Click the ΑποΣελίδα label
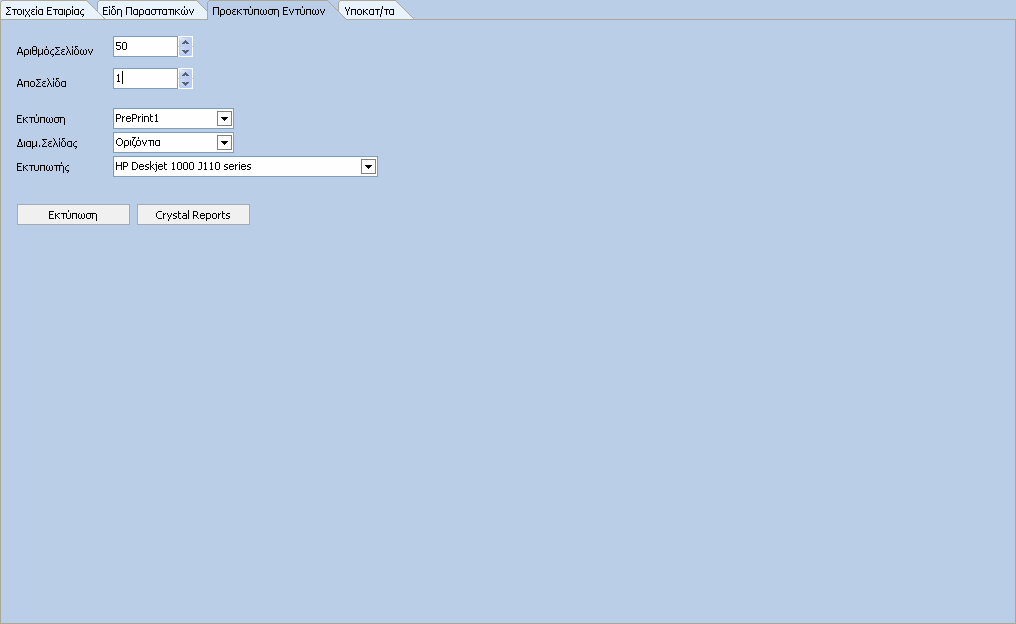Viewport: 1016px width, 624px height. coord(41,83)
